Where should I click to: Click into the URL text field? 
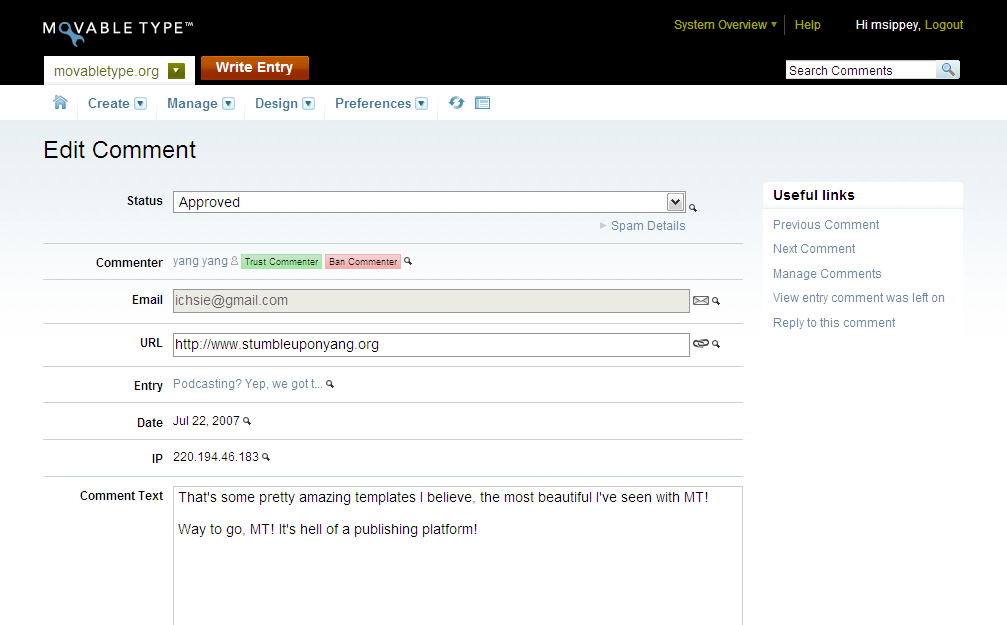click(x=430, y=344)
